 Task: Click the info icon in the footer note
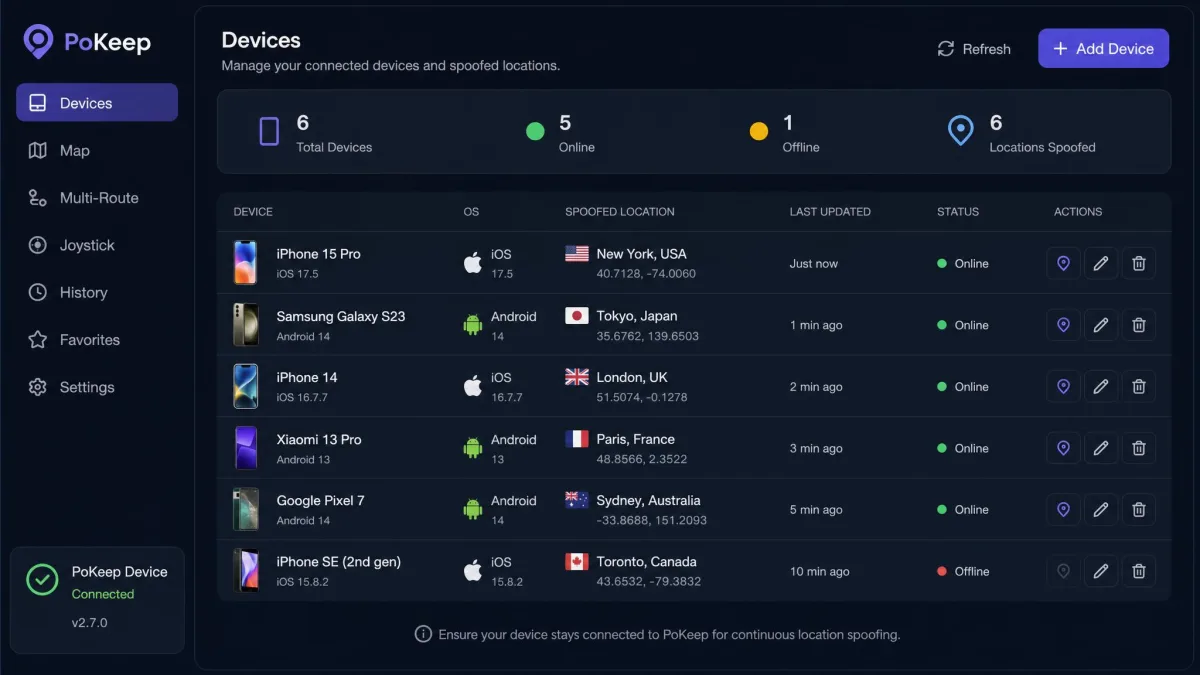(x=423, y=634)
